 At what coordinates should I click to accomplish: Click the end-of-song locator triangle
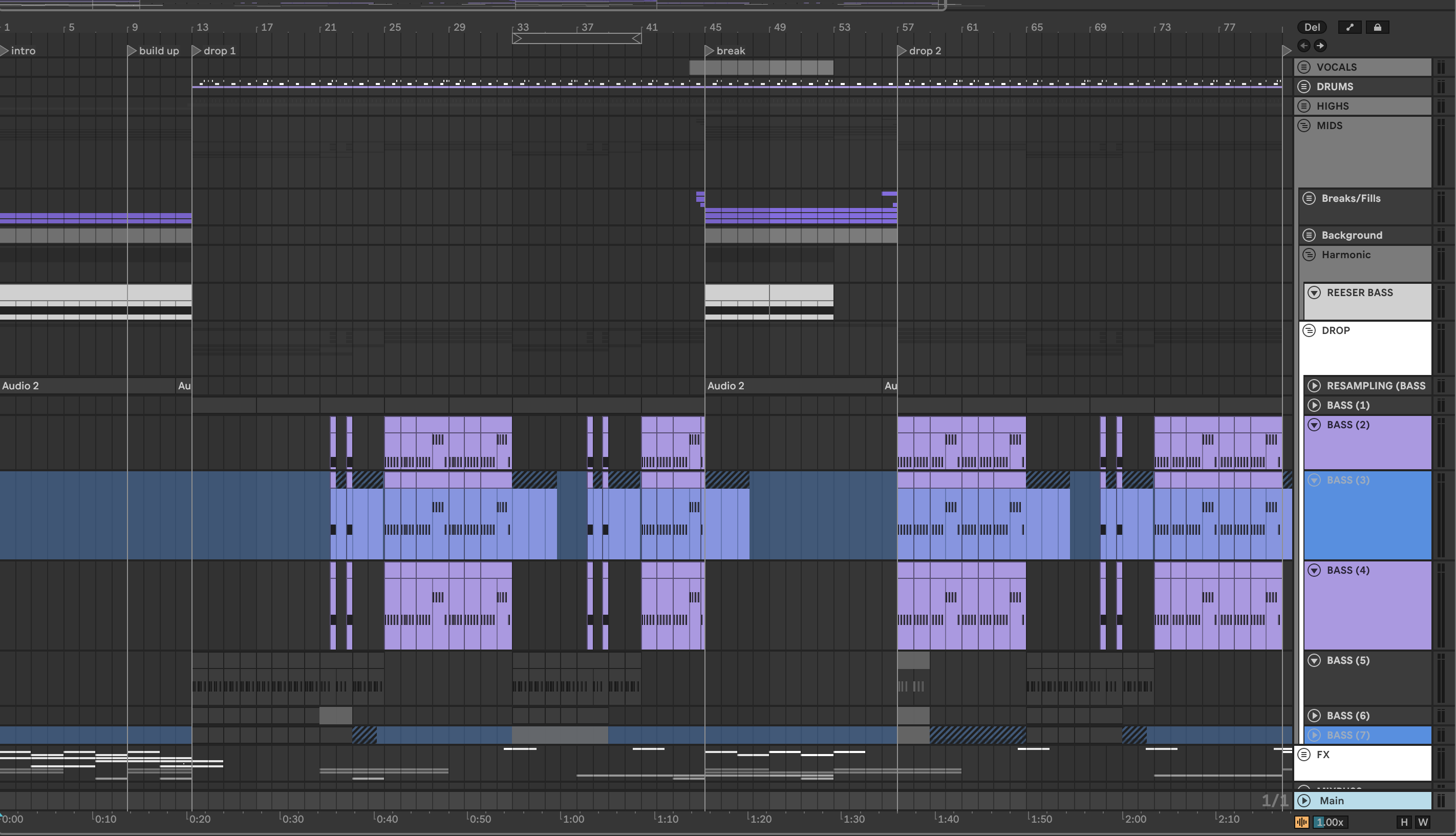tap(1286, 51)
